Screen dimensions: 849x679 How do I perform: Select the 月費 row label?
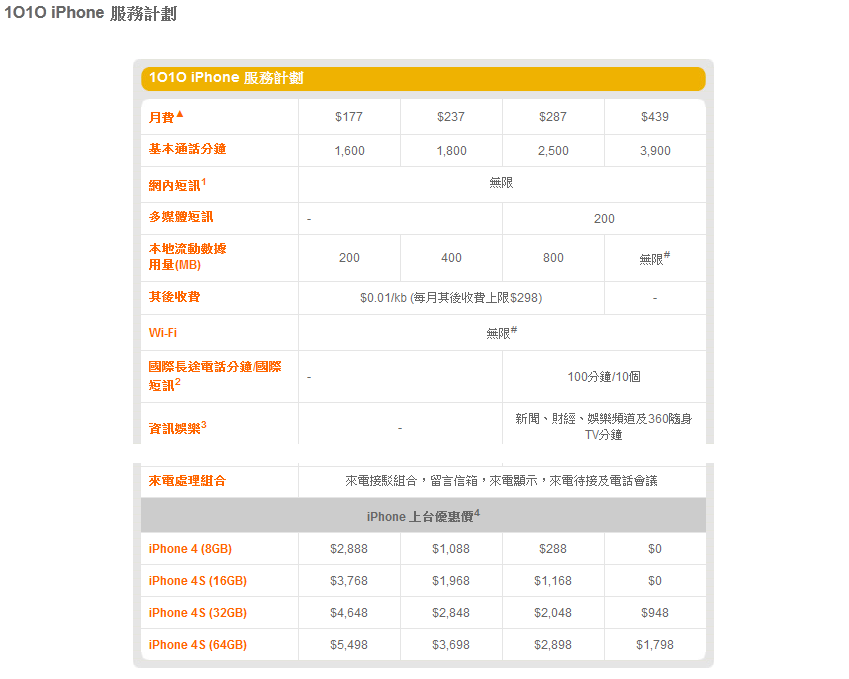click(x=166, y=117)
